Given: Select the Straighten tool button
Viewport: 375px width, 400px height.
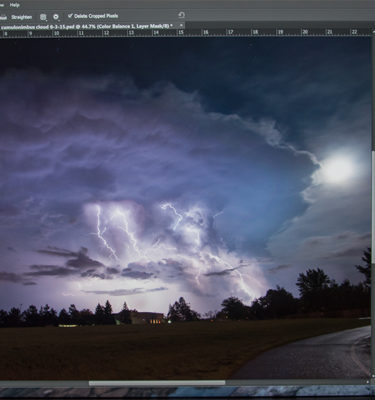Looking at the screenshot, I should pyautogui.click(x=22, y=17).
